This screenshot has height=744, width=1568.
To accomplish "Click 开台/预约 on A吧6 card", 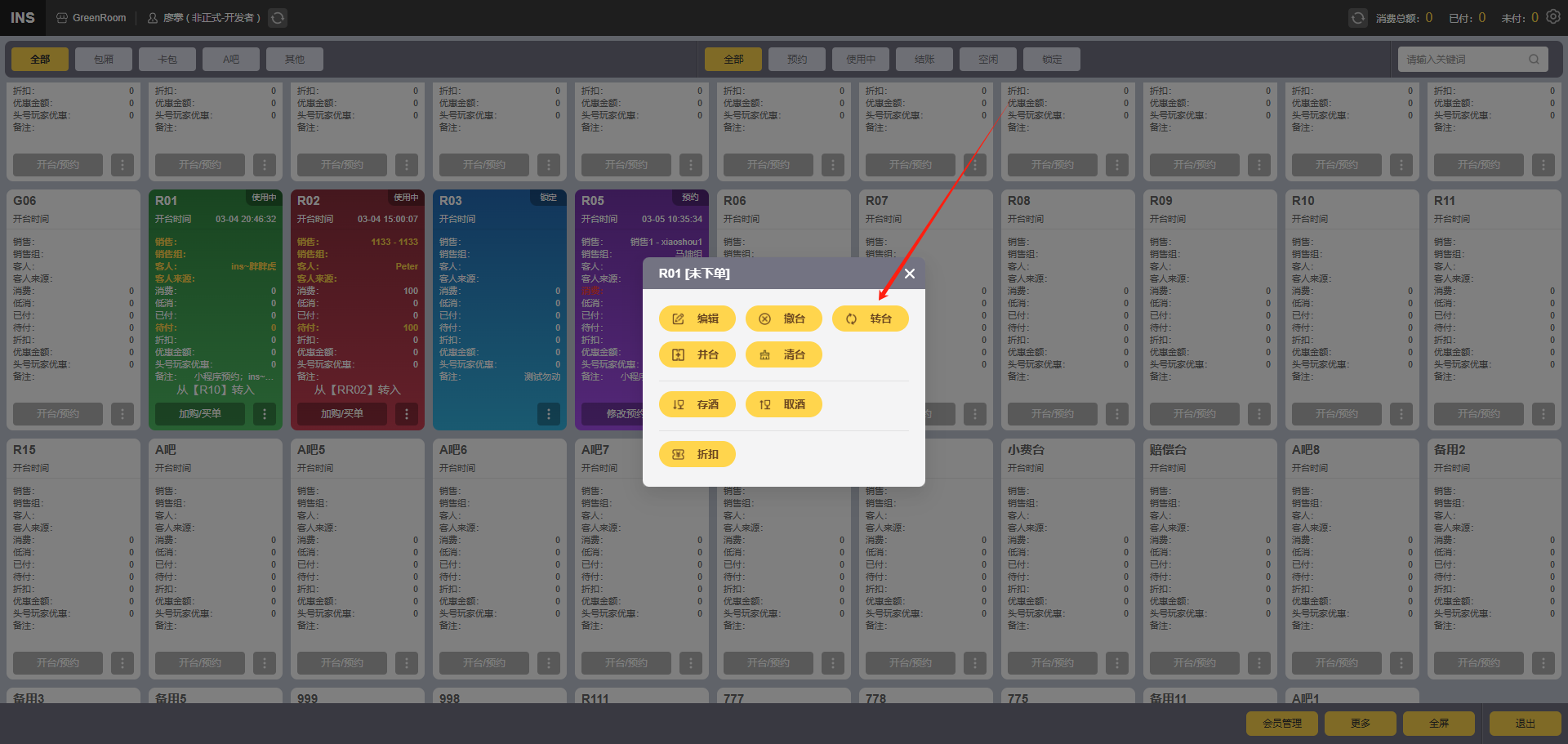I will [x=484, y=663].
